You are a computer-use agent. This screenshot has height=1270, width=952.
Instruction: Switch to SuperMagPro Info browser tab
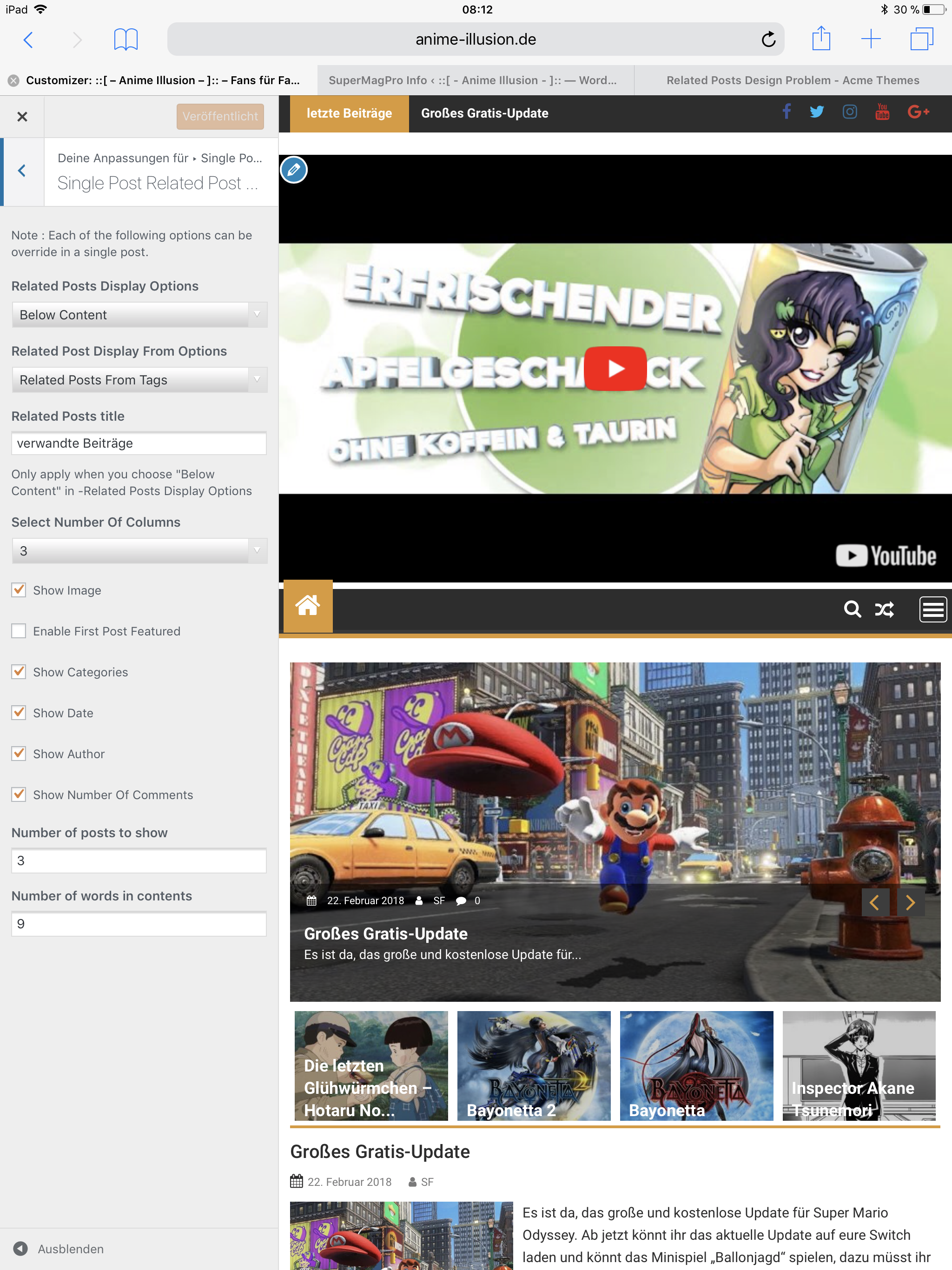click(x=473, y=80)
